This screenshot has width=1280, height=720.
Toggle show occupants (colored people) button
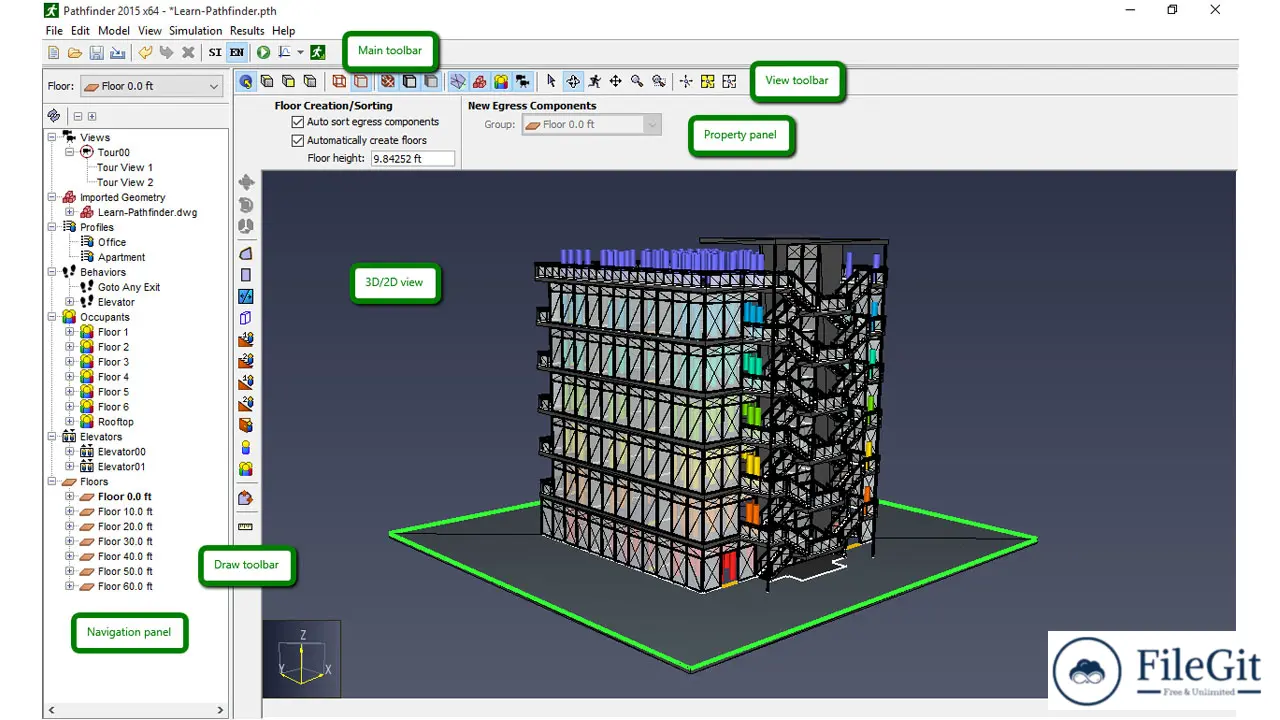[x=502, y=82]
